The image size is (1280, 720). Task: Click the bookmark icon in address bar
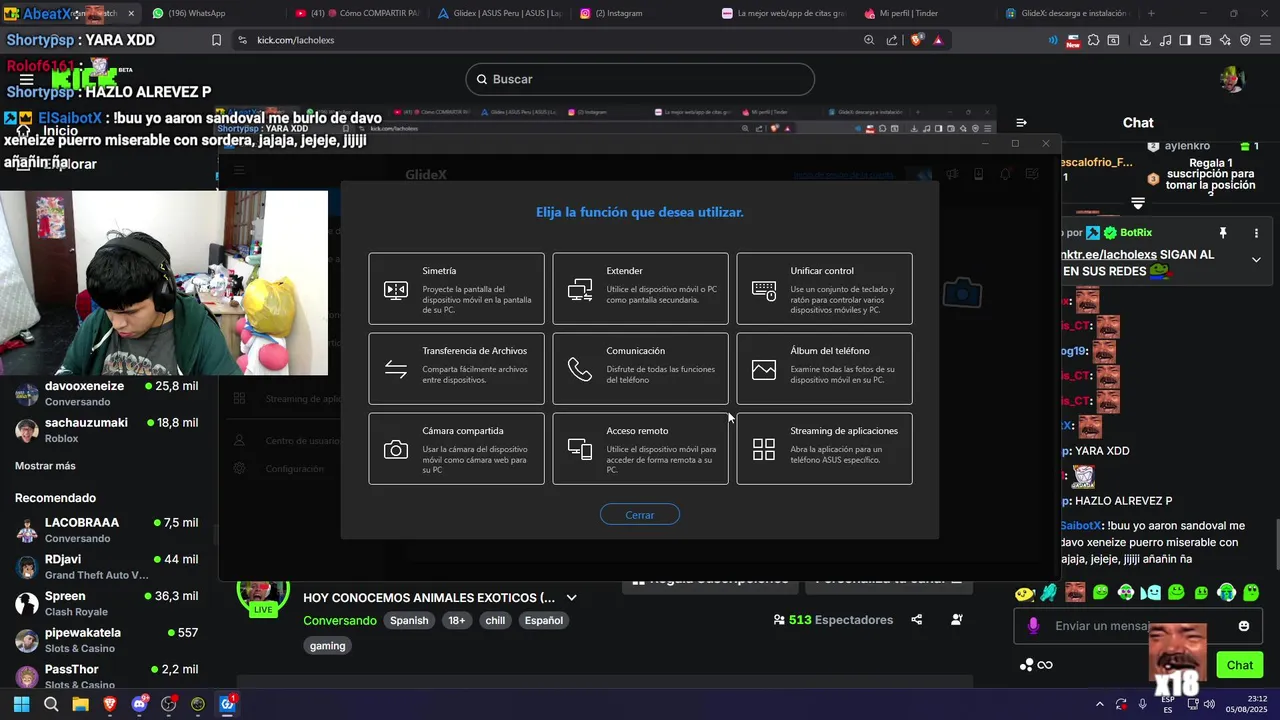[x=216, y=40]
